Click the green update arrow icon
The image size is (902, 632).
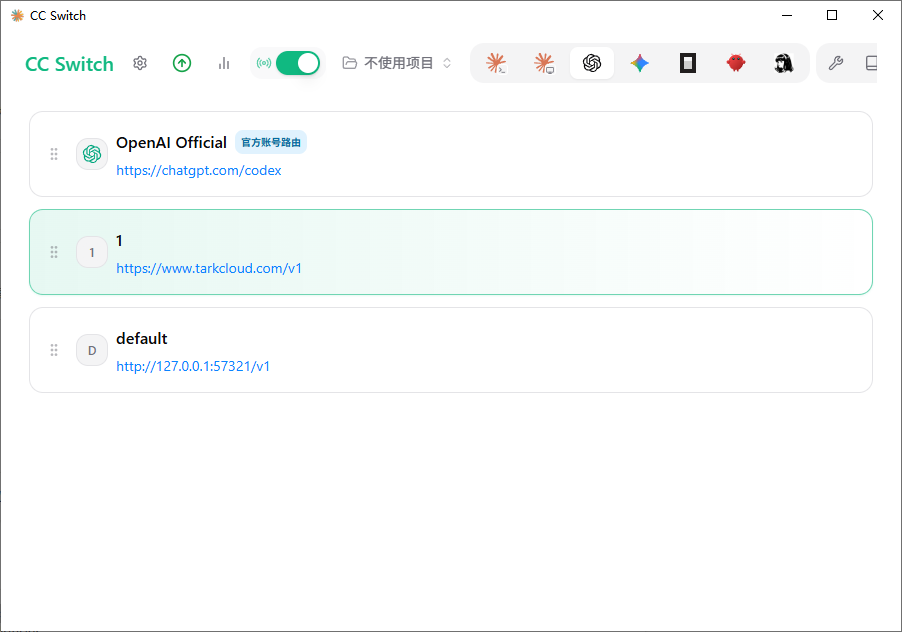pyautogui.click(x=182, y=63)
